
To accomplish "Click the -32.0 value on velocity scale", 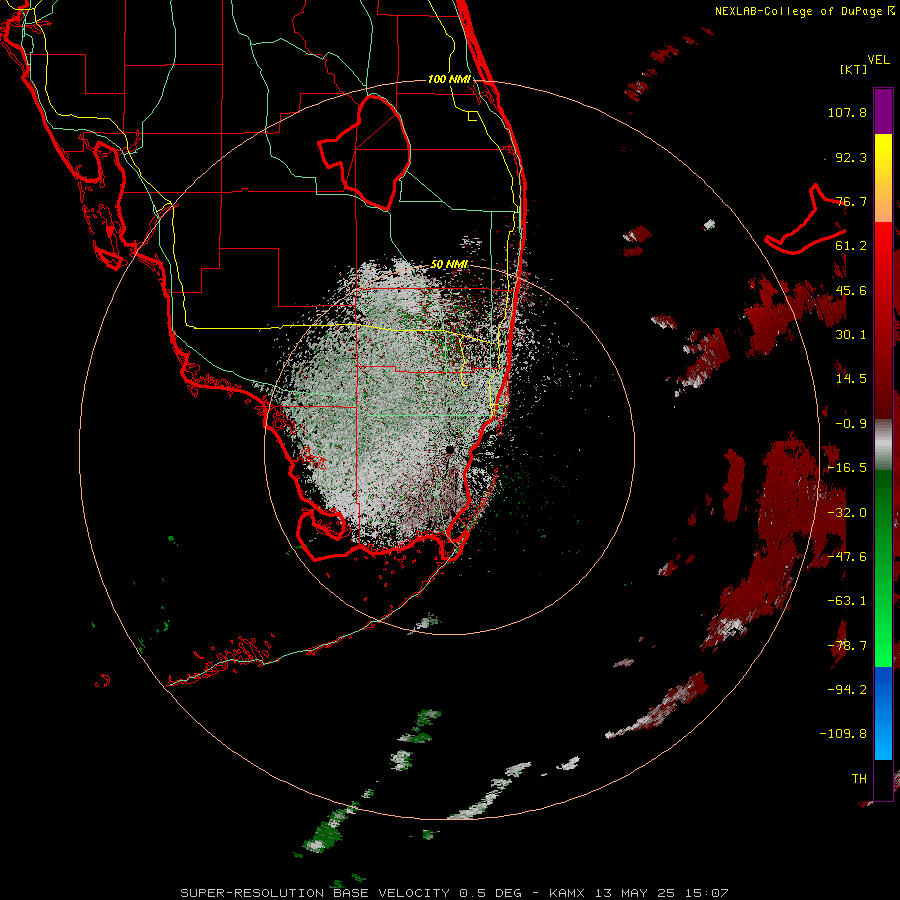I will pos(847,513).
